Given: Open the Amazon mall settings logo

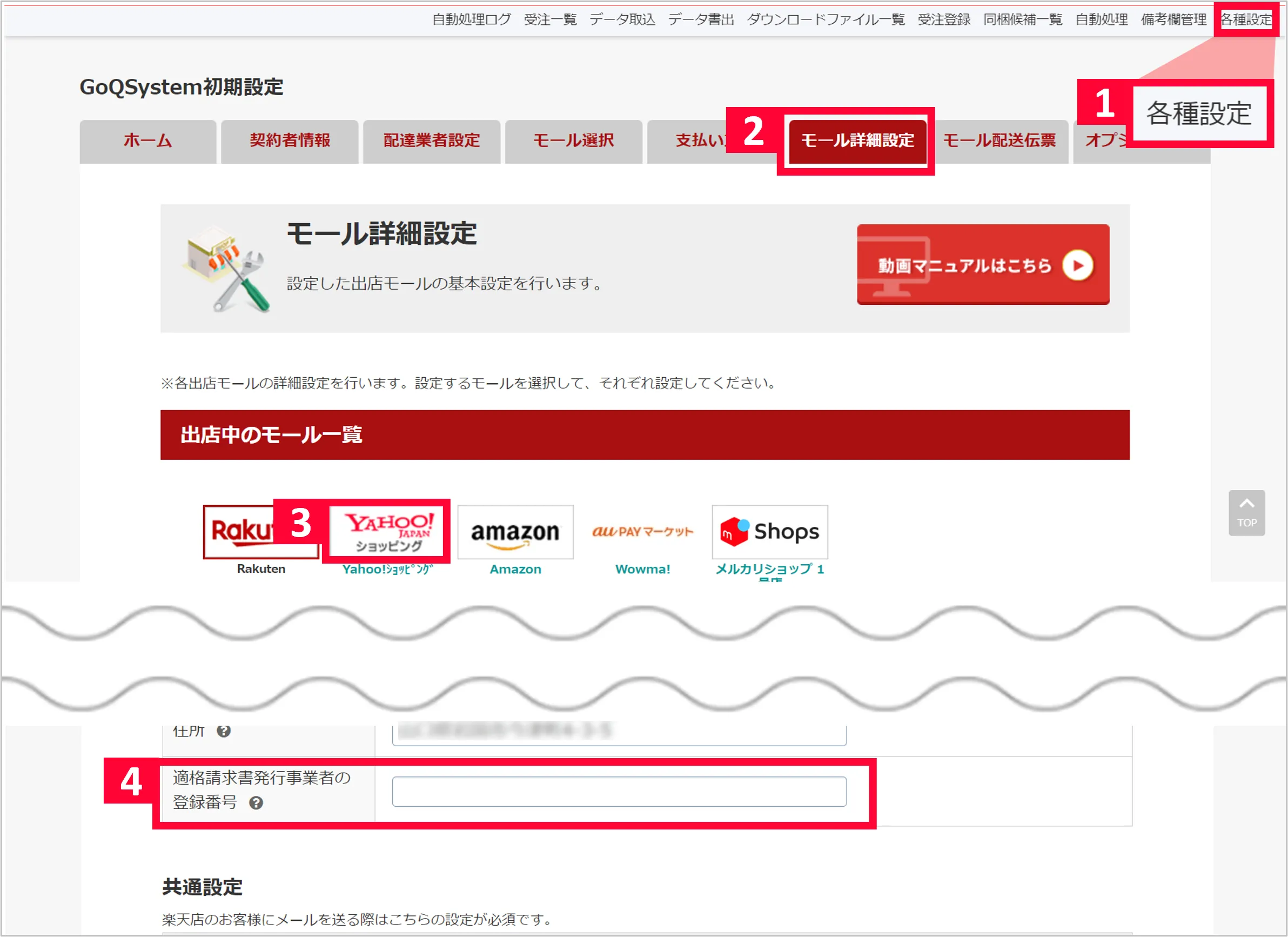Looking at the screenshot, I should pos(515,532).
